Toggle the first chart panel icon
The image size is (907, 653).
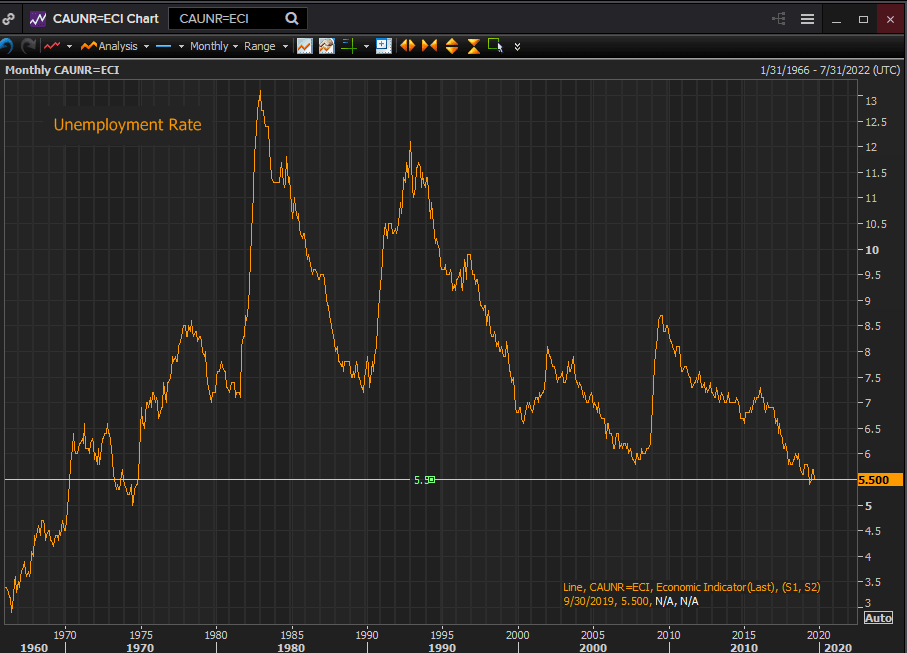point(304,46)
